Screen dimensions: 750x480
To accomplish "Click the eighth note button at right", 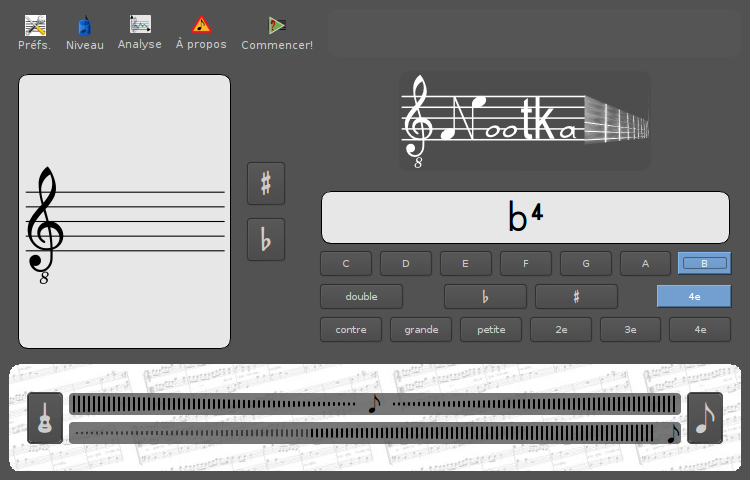I will (x=705, y=418).
